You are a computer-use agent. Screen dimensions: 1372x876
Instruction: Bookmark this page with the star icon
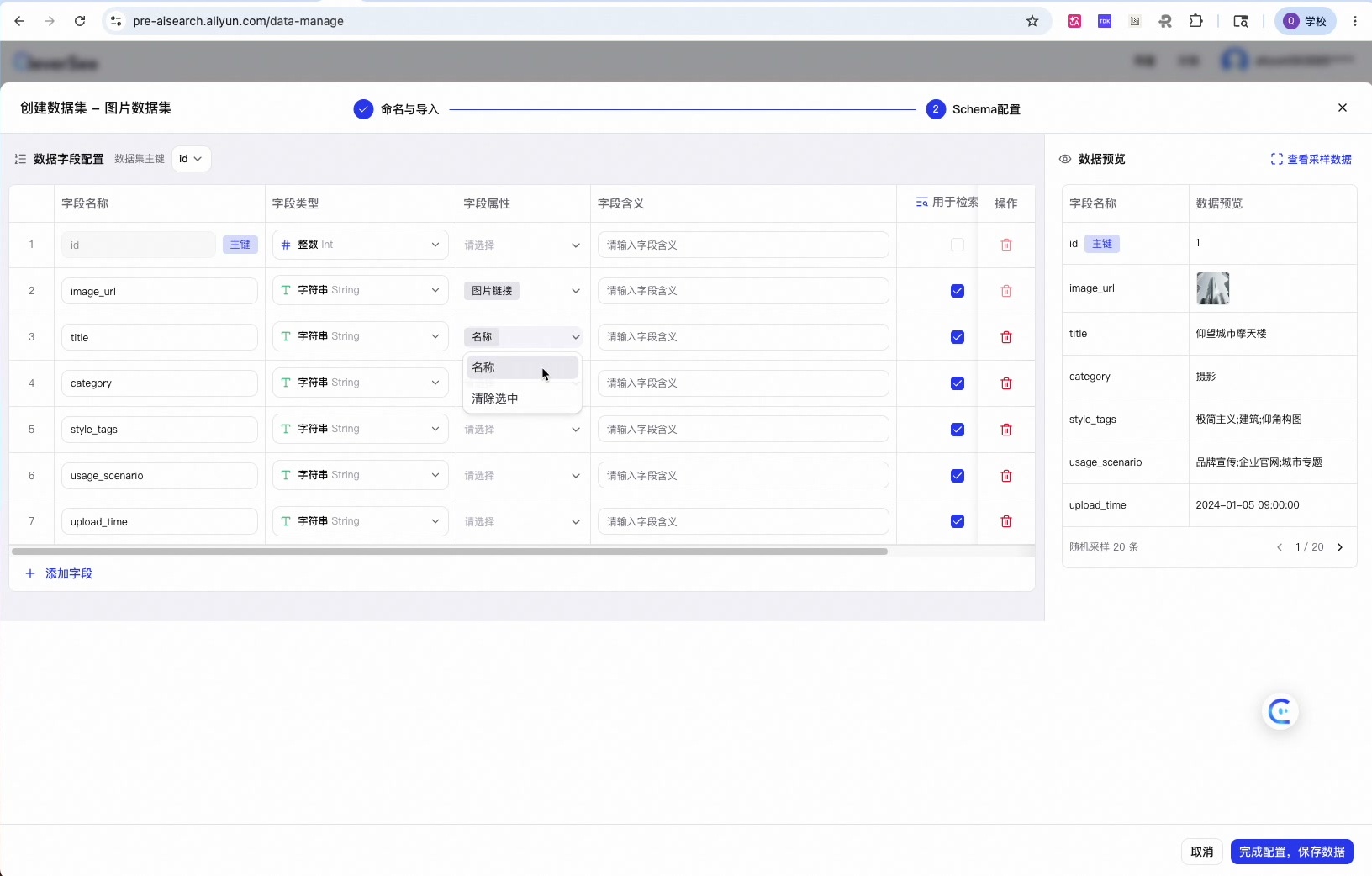coord(1032,21)
